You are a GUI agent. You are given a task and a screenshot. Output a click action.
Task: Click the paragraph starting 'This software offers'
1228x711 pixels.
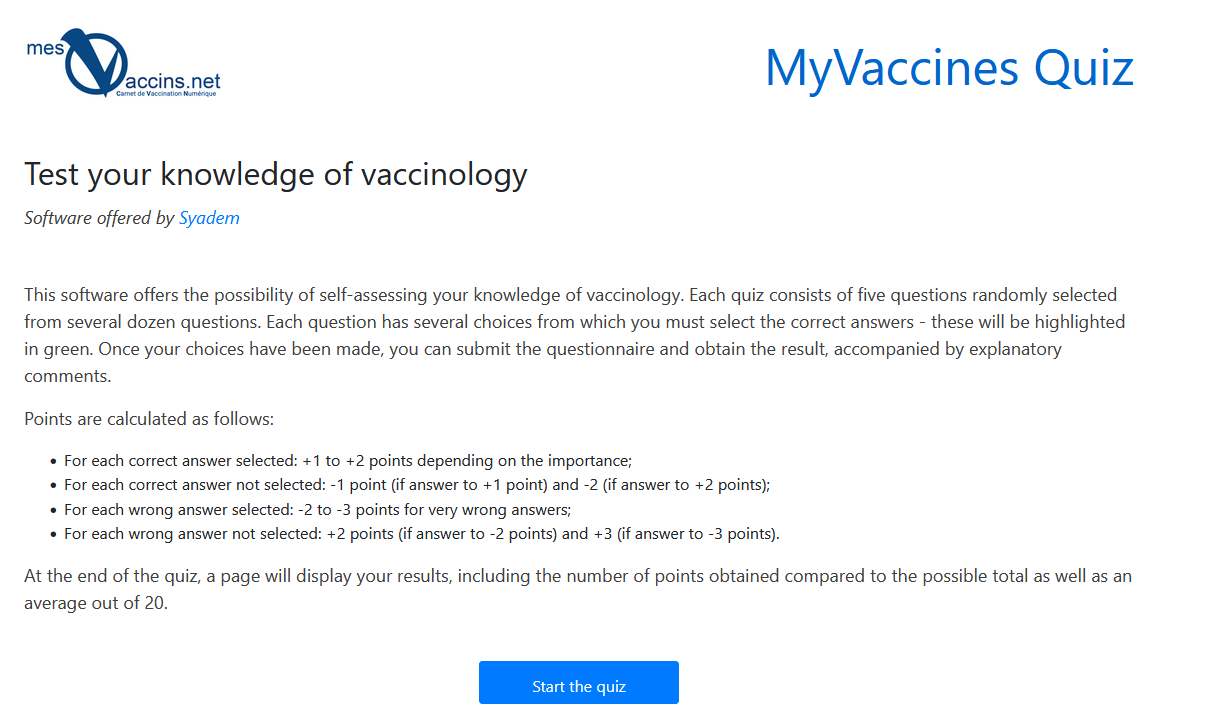tap(575, 336)
